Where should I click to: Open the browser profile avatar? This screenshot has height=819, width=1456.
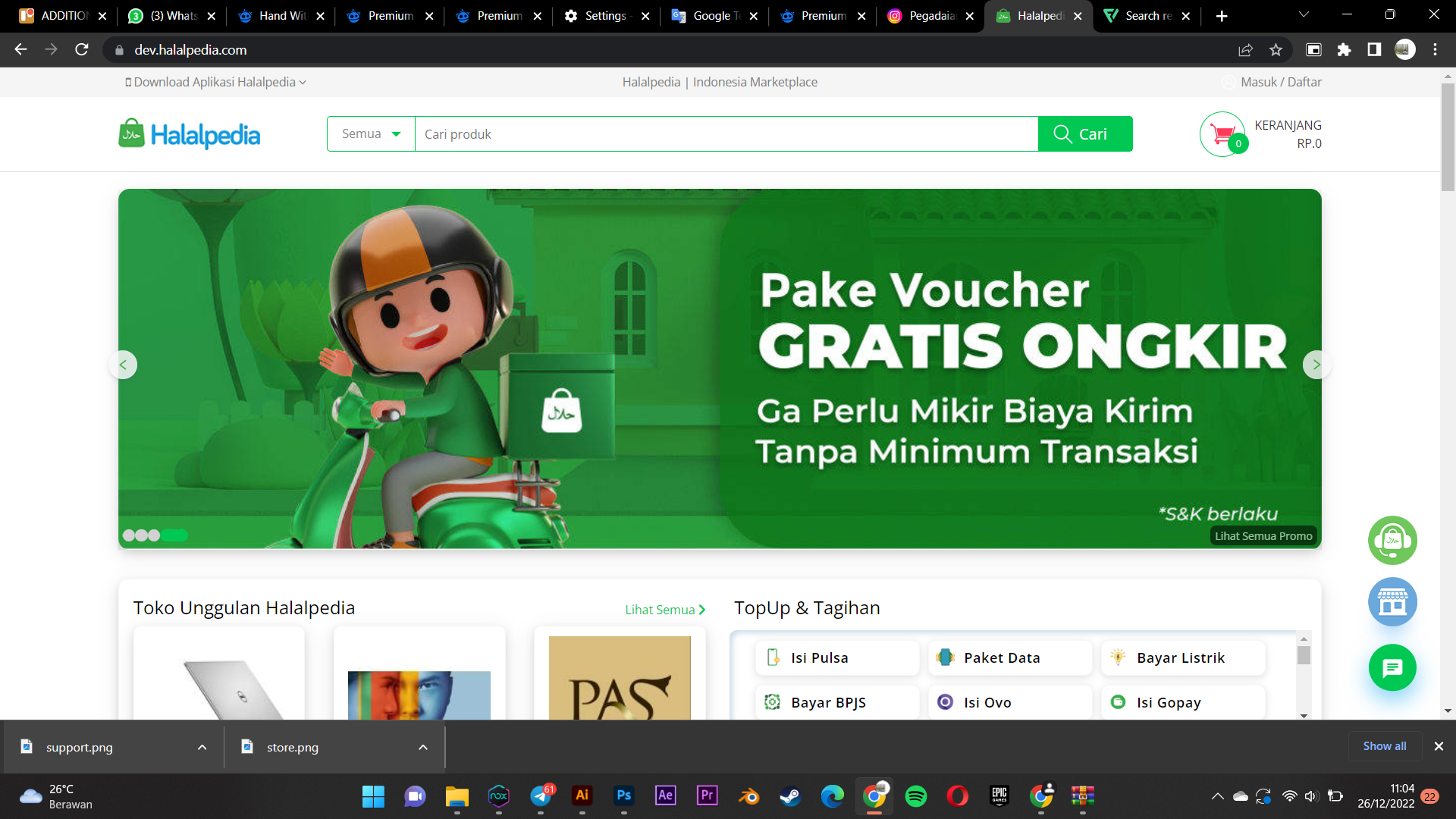click(1404, 49)
